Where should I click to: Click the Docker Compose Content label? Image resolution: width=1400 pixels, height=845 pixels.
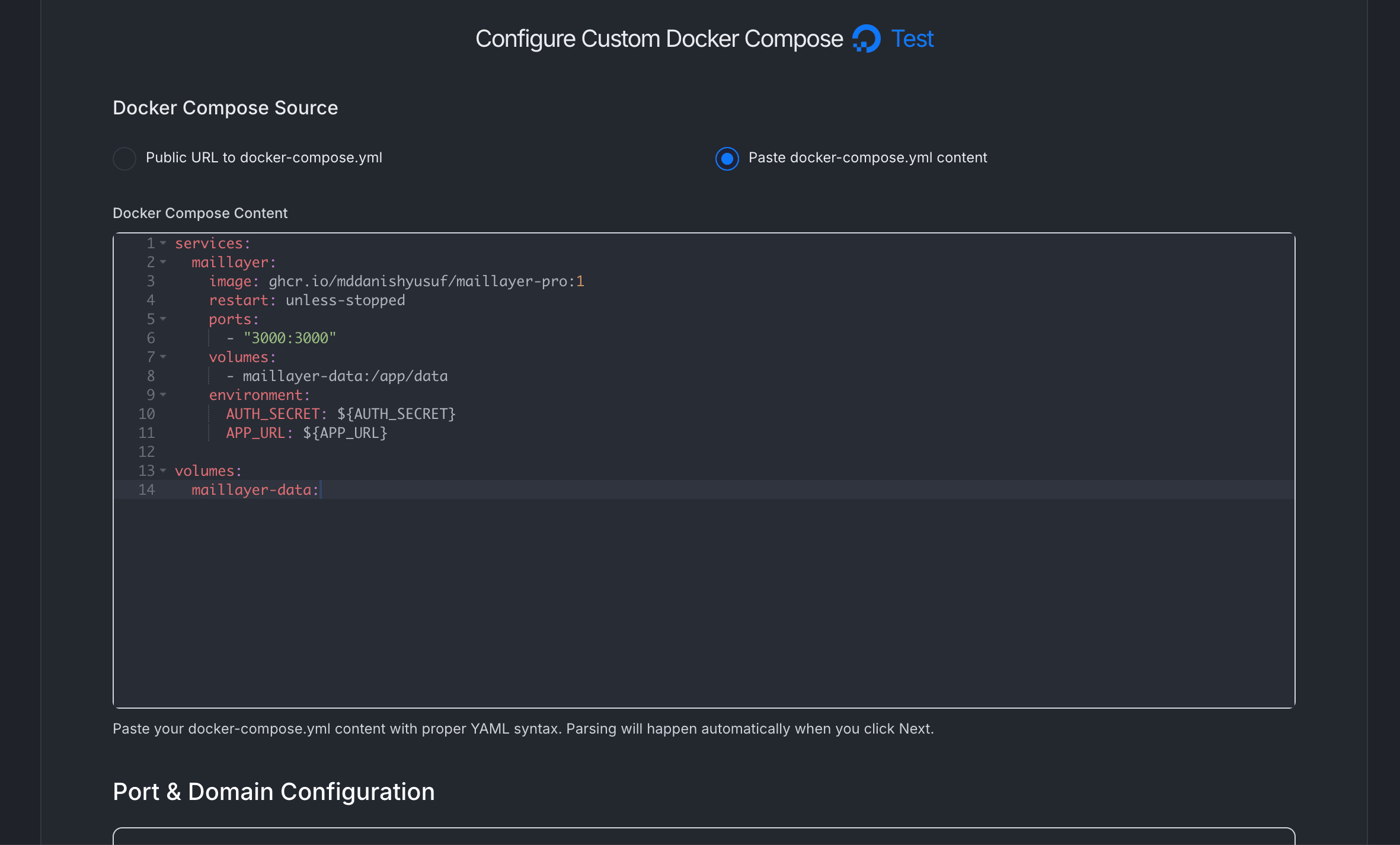click(200, 213)
